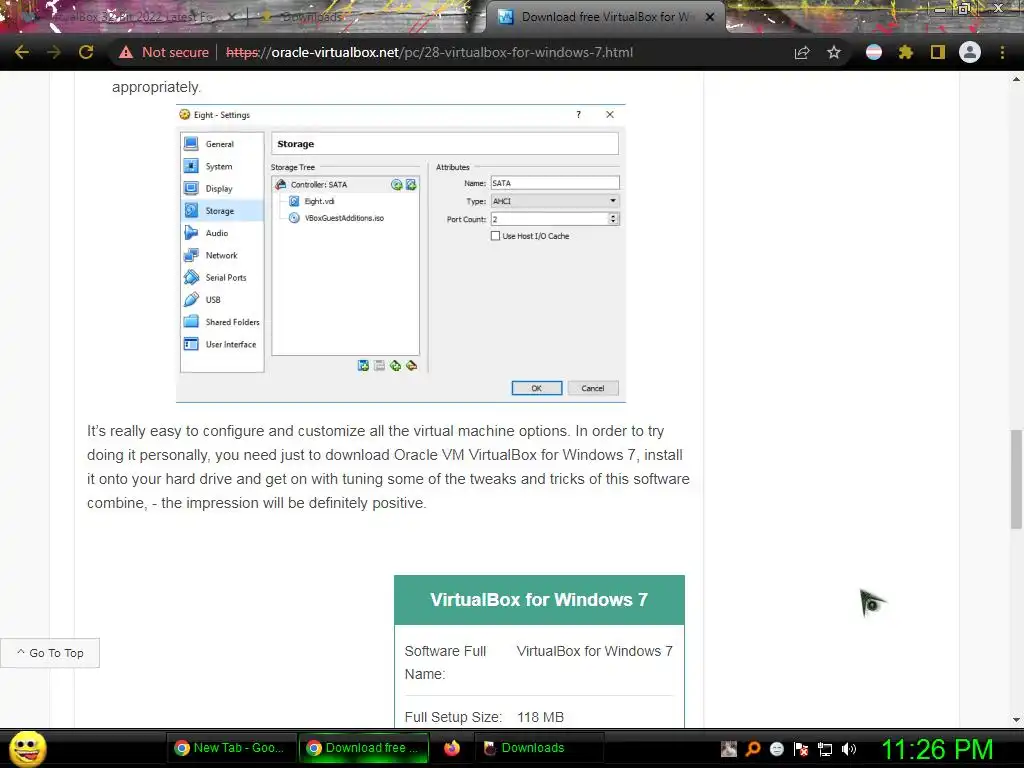Click the VirtualBox for Windows 7 table header

point(539,600)
